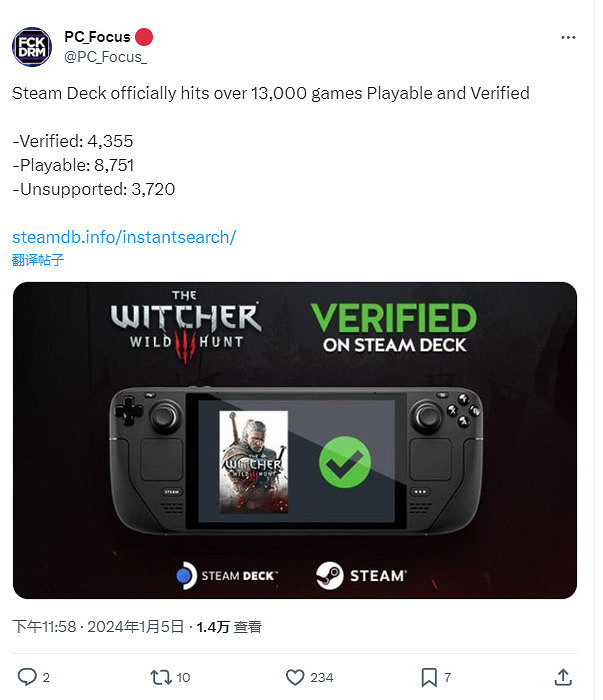The image size is (603, 700).
Task: Click the Witcher Wild Hunt title logo
Action: tap(185, 323)
